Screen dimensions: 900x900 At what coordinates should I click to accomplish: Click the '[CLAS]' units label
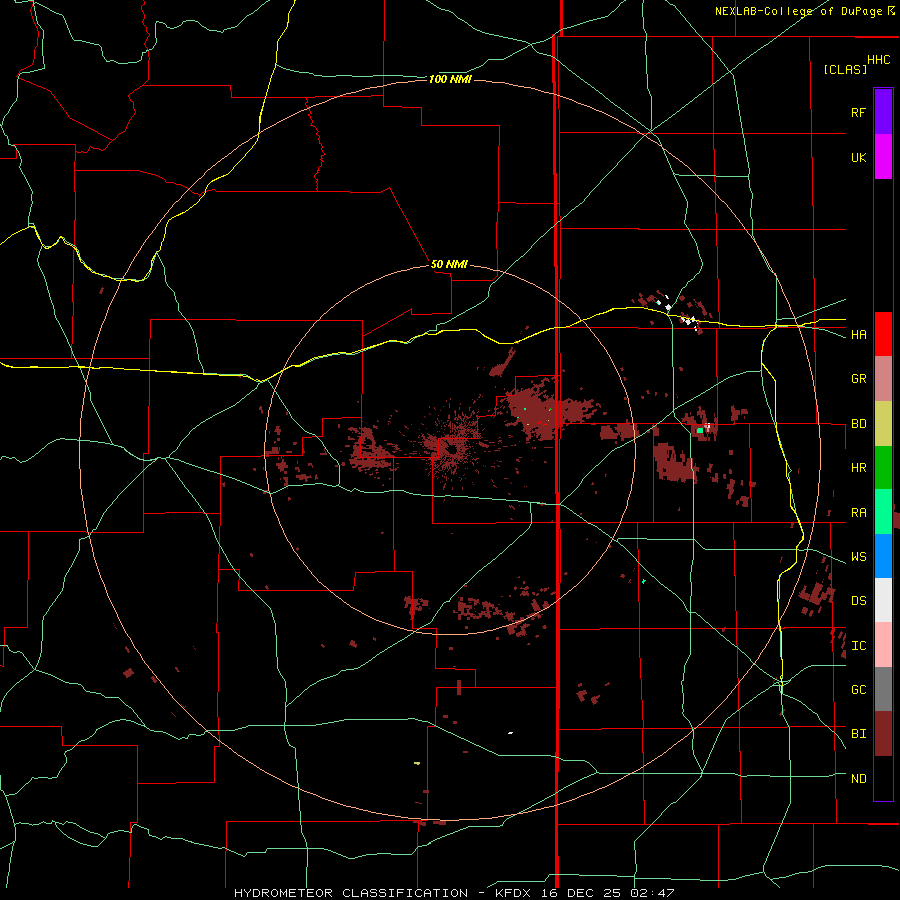point(845,70)
